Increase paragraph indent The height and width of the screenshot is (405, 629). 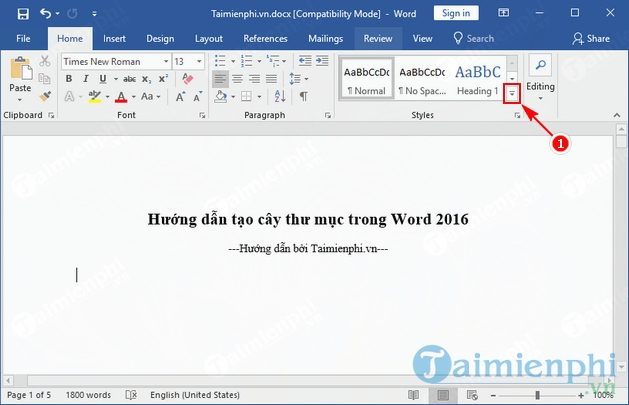click(322, 61)
